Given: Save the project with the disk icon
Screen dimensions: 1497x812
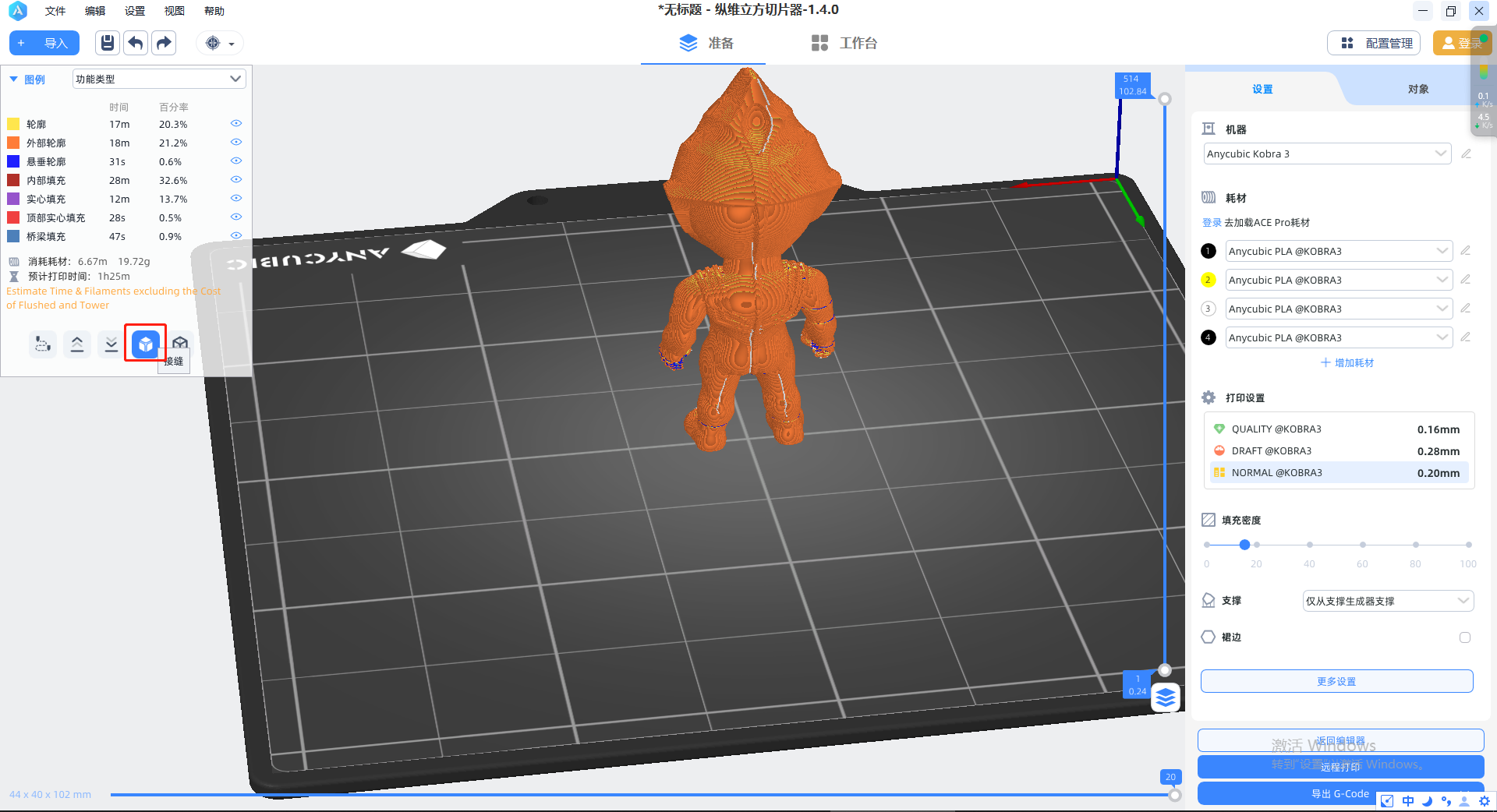Looking at the screenshot, I should point(108,43).
